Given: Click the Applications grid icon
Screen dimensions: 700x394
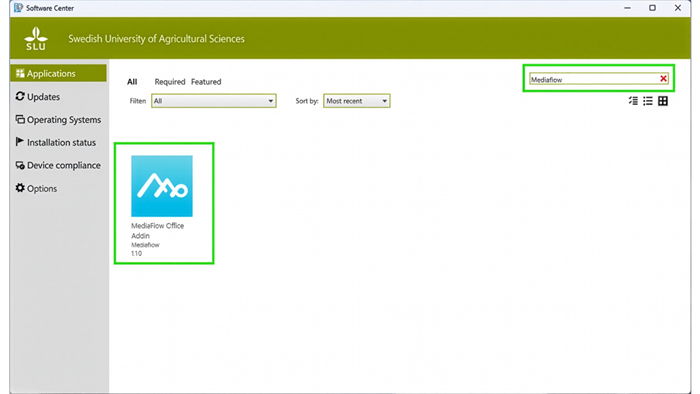Looking at the screenshot, I should (20, 73).
